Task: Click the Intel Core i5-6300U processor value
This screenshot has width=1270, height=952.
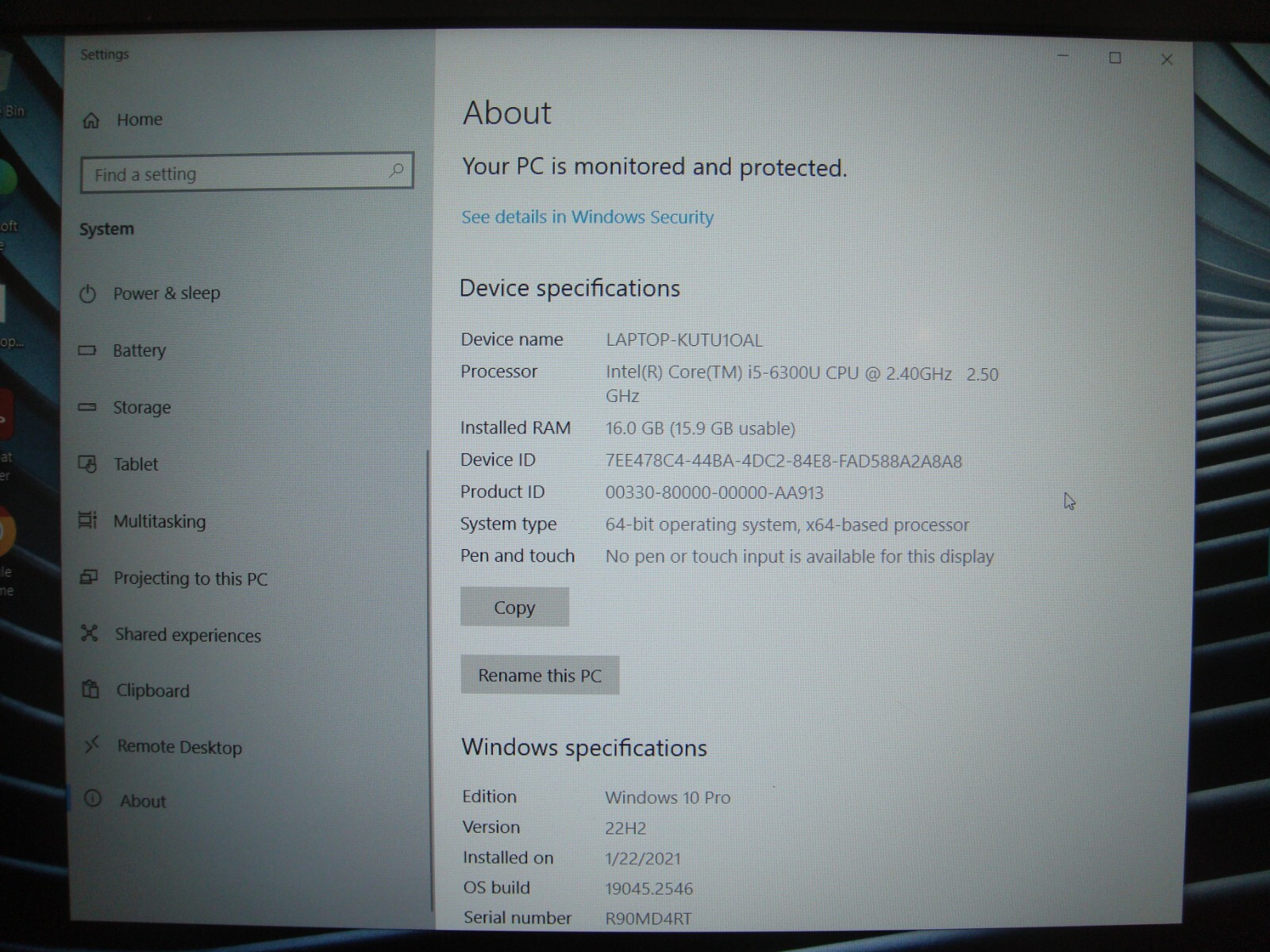Action: pos(802,384)
